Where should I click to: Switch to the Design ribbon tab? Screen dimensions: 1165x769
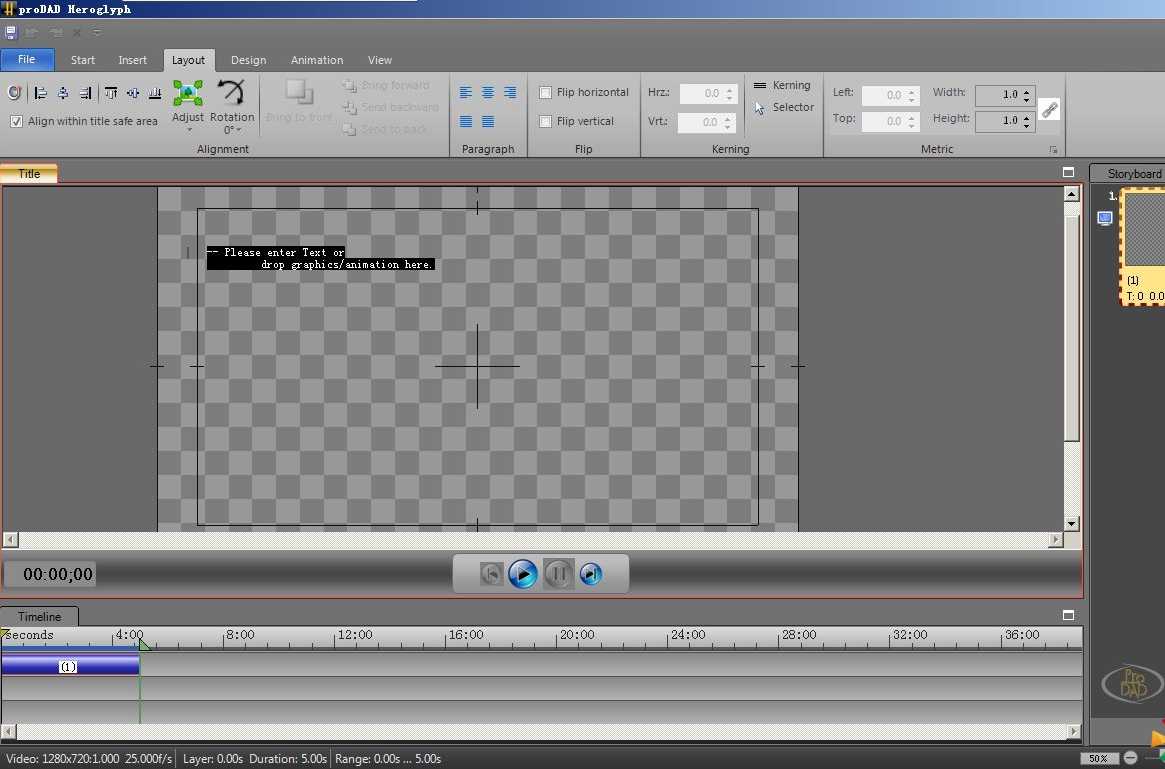click(248, 60)
